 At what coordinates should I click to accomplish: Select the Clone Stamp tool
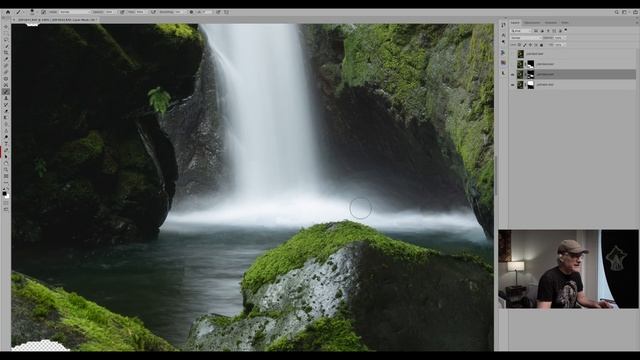(6, 98)
